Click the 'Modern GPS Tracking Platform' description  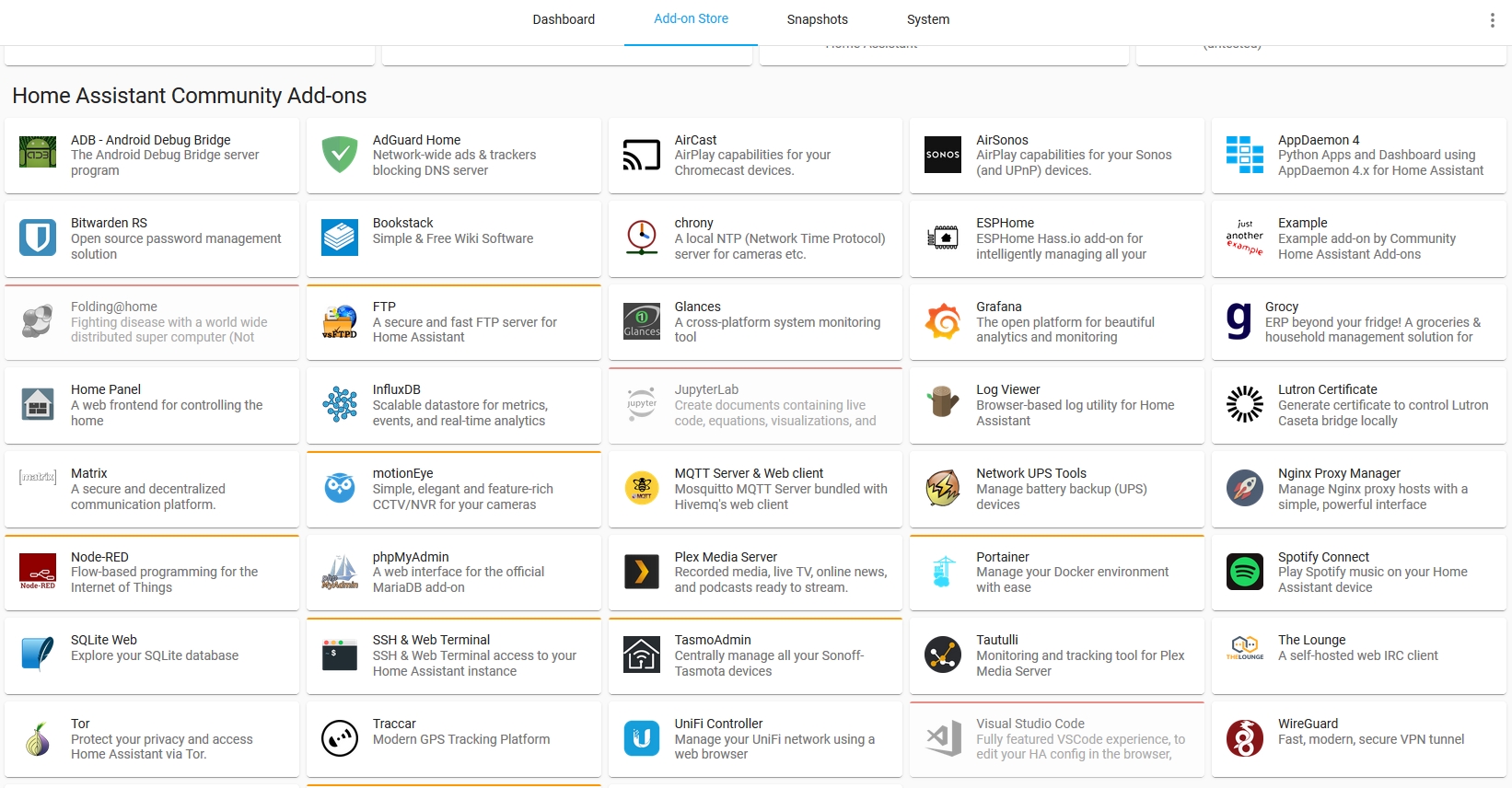pos(461,739)
